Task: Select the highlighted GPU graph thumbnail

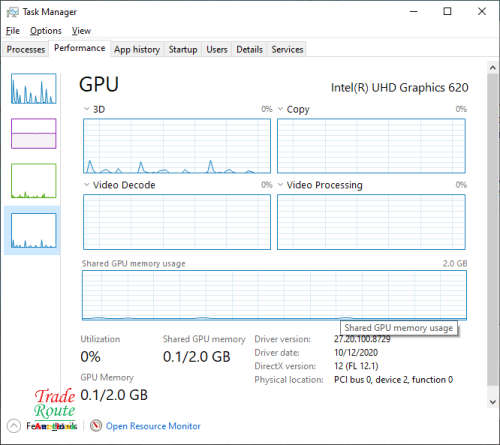Action: coord(33,231)
